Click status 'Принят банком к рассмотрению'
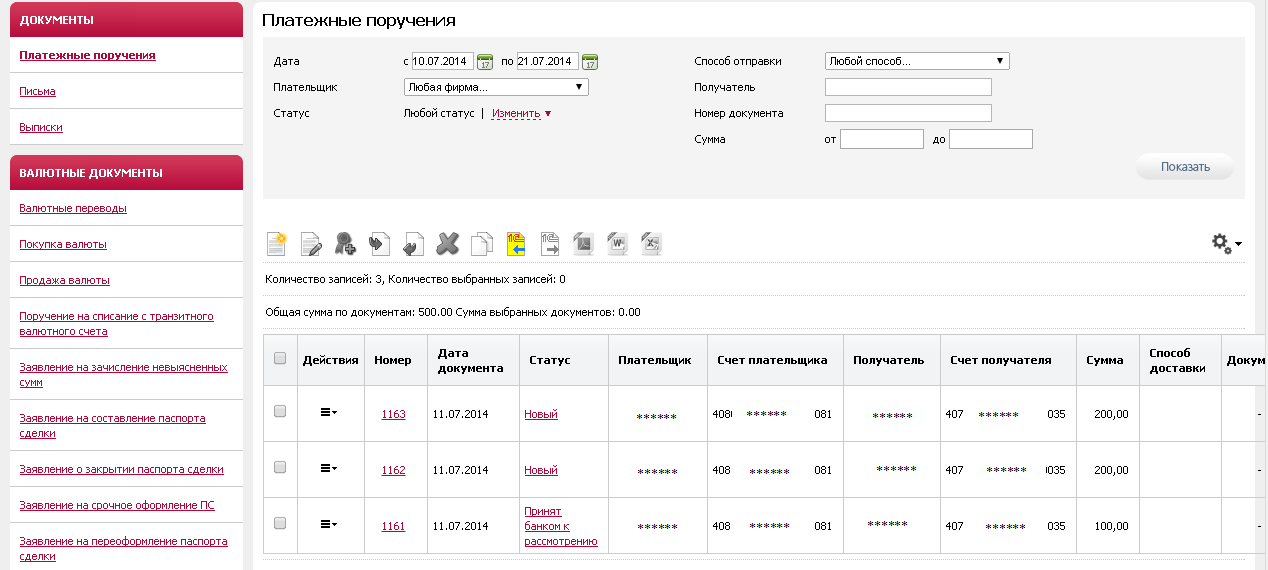 click(561, 526)
